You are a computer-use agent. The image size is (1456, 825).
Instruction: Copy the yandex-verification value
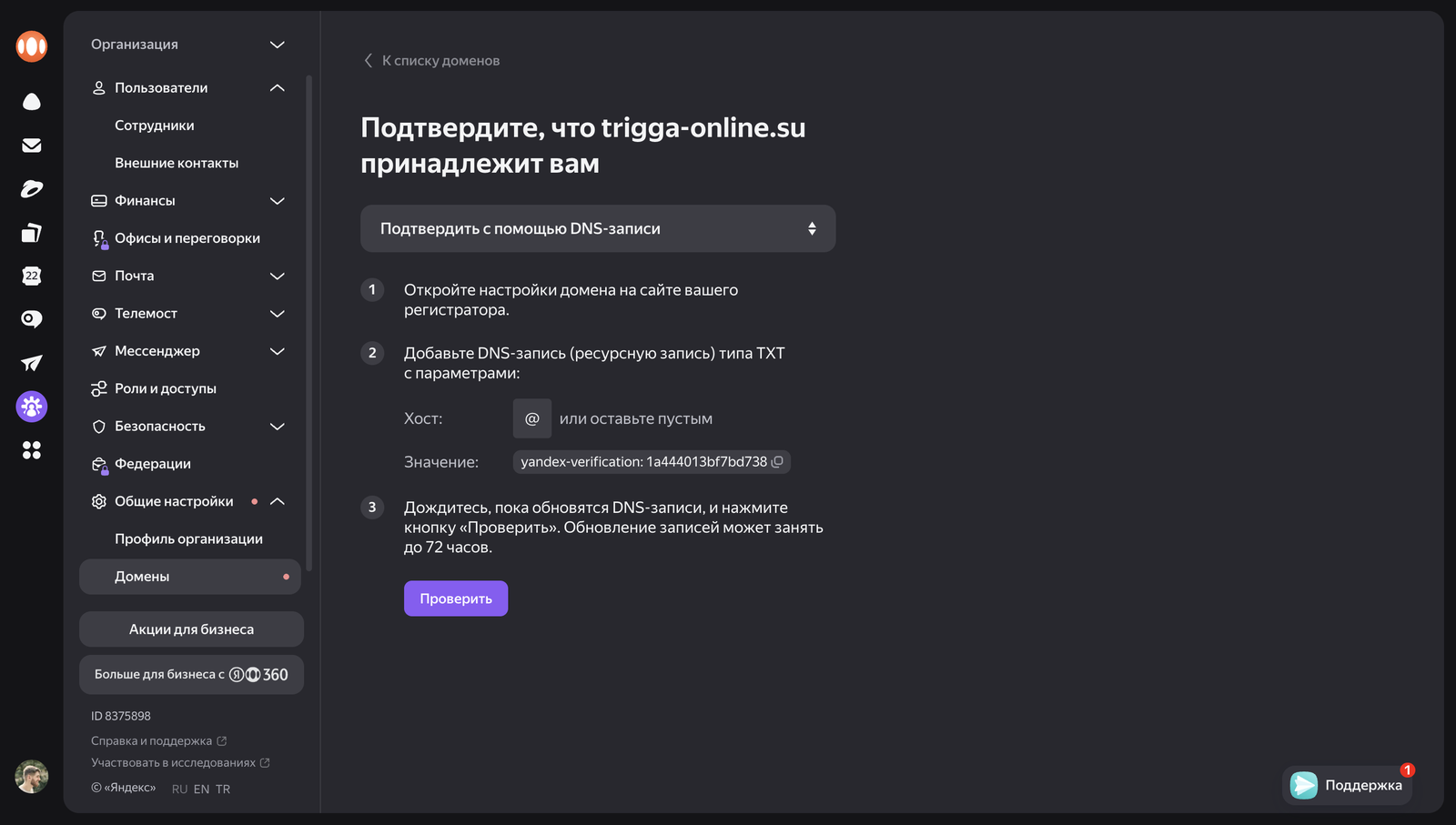click(776, 461)
